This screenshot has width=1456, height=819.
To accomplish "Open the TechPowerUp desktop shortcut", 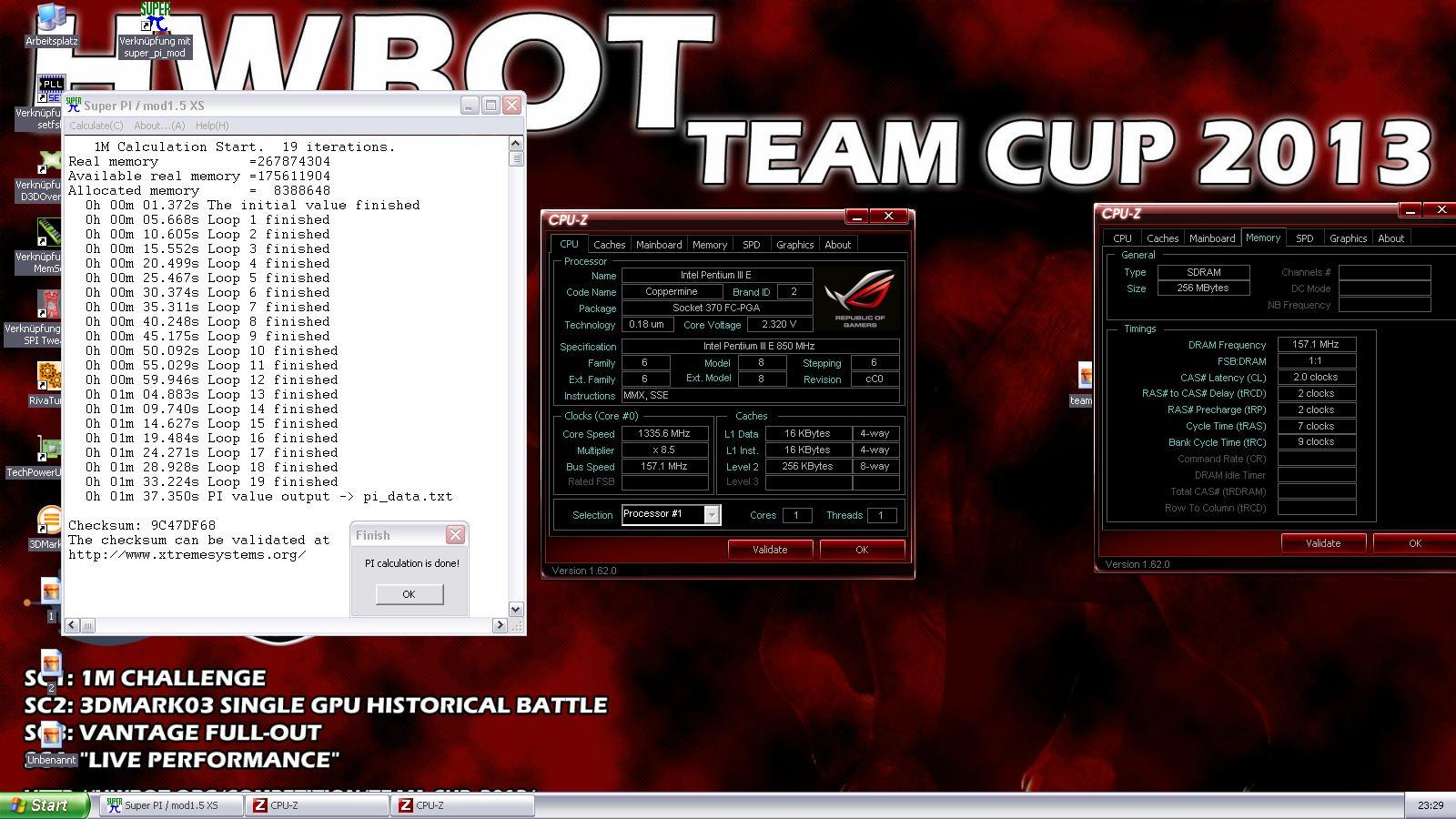I will [49, 449].
